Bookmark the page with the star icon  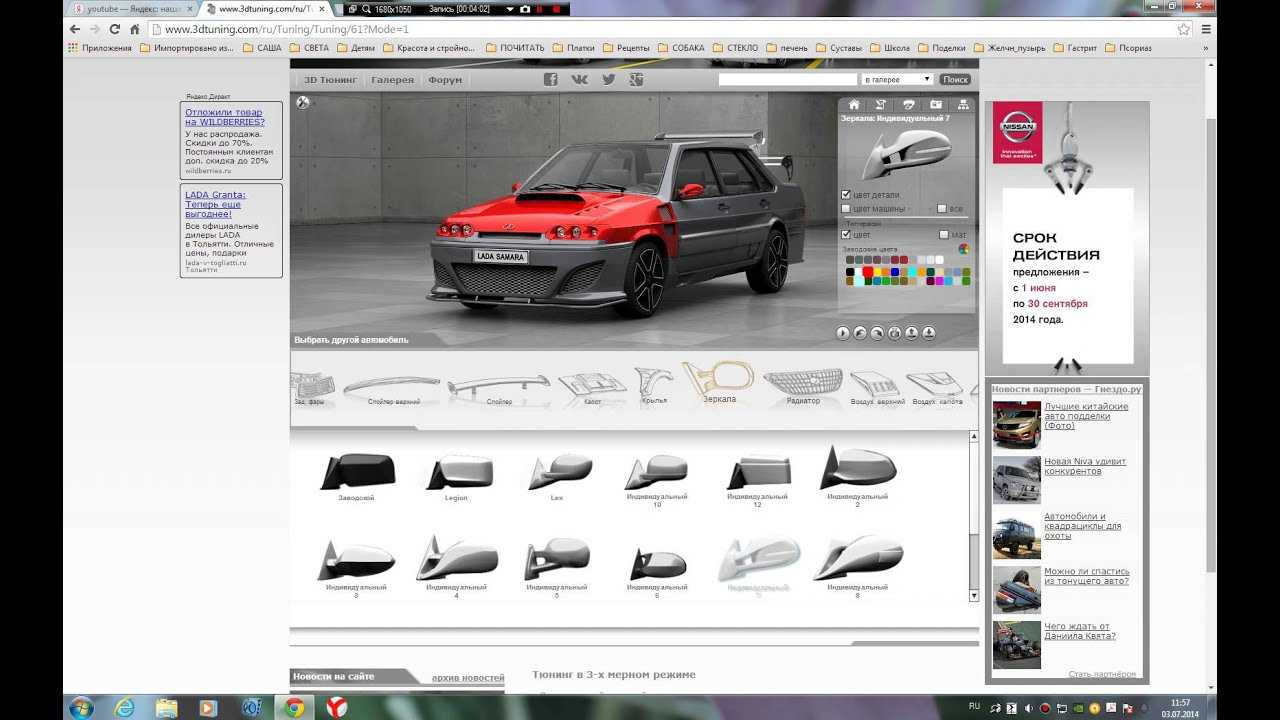(x=1184, y=29)
